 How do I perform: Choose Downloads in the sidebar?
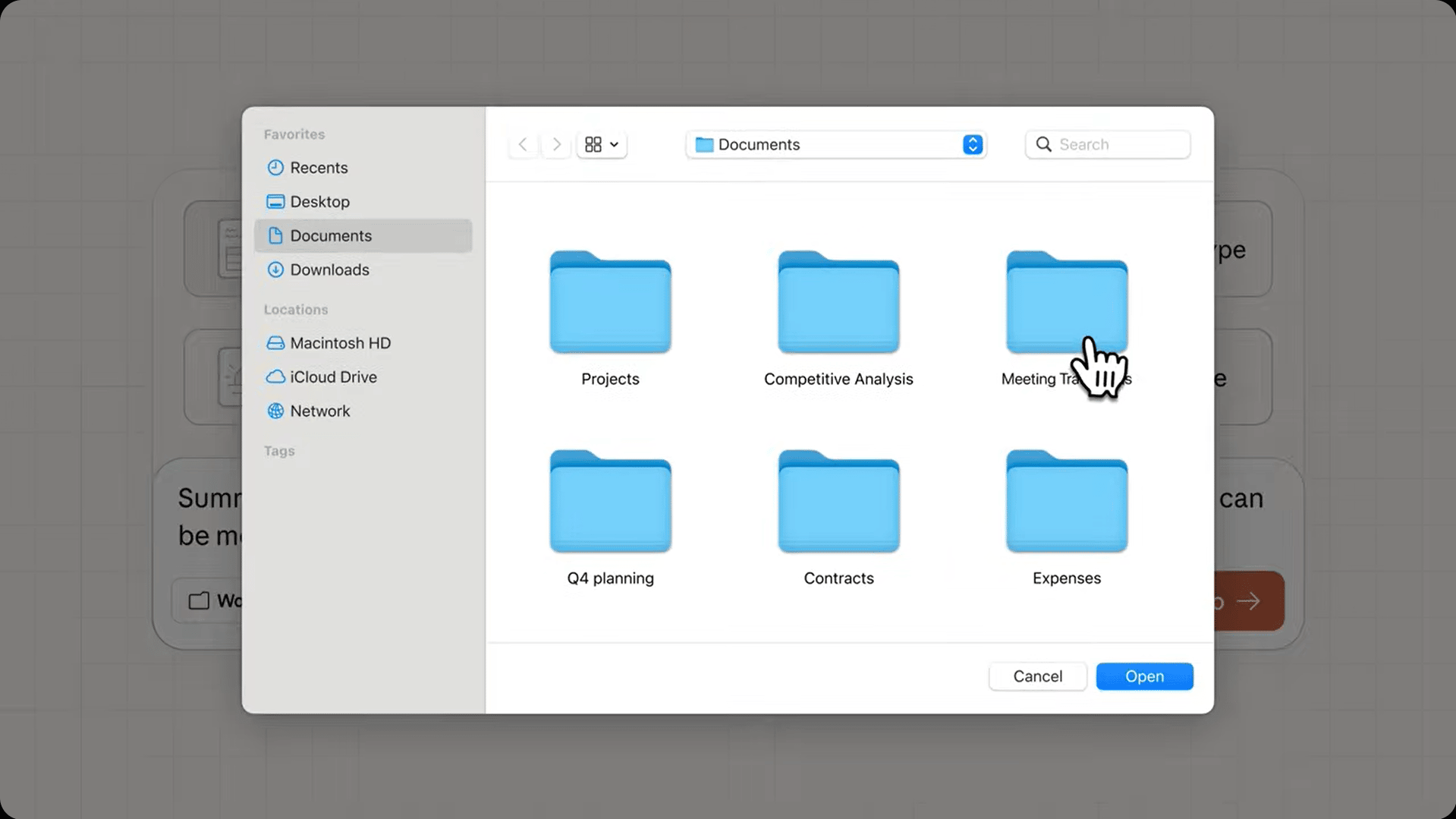pyautogui.click(x=329, y=270)
